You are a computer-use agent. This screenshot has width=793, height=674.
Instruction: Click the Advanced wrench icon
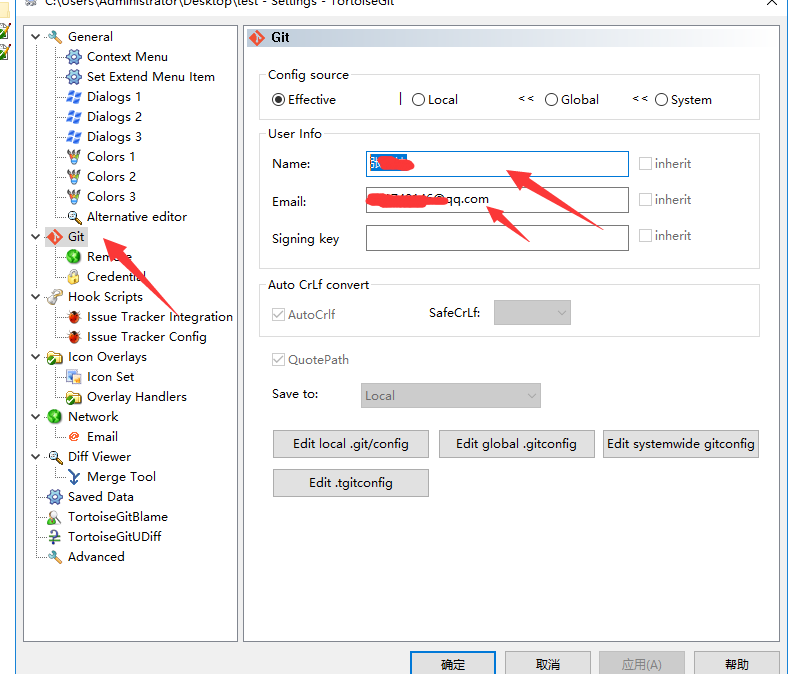[x=55, y=557]
